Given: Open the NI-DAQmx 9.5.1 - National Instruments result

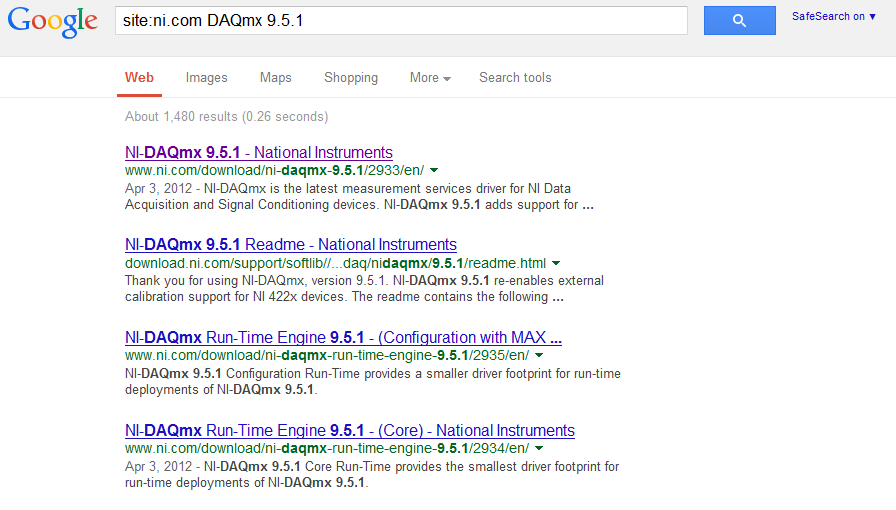Looking at the screenshot, I should [259, 153].
